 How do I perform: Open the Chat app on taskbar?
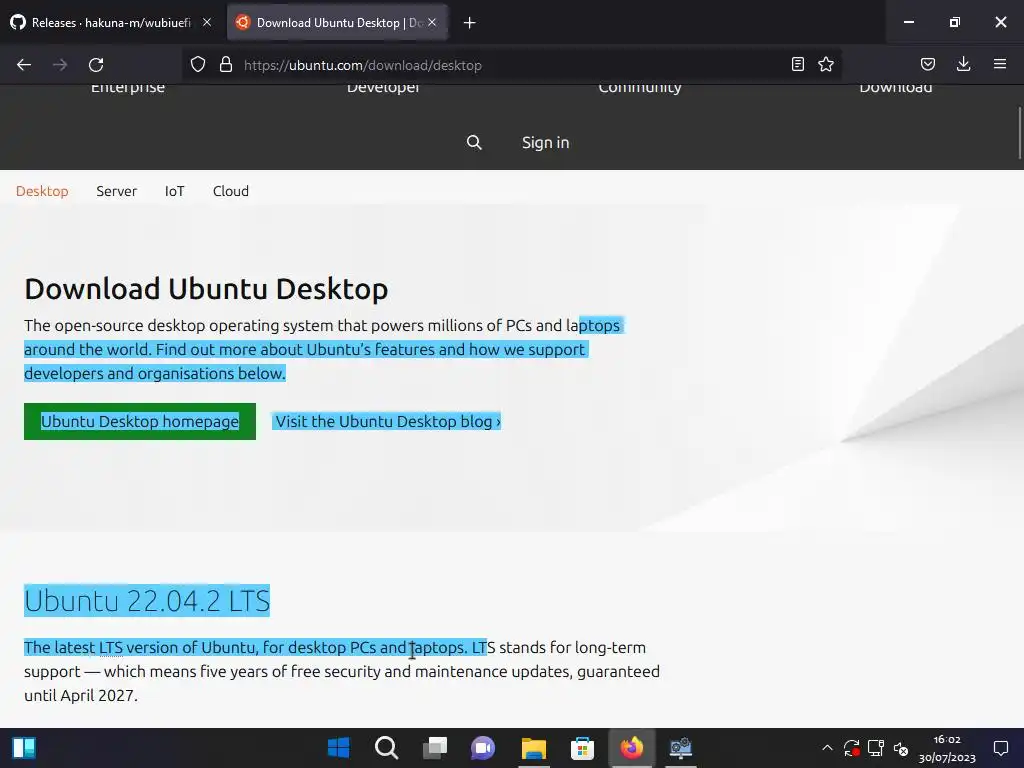point(483,748)
